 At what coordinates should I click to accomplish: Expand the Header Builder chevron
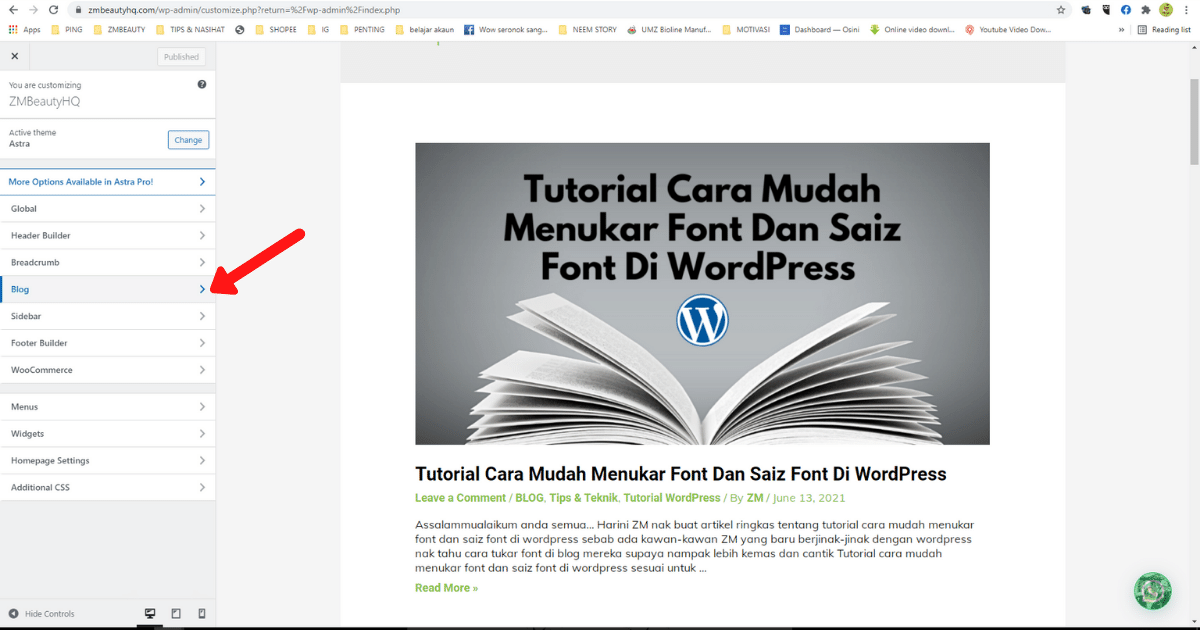click(202, 236)
